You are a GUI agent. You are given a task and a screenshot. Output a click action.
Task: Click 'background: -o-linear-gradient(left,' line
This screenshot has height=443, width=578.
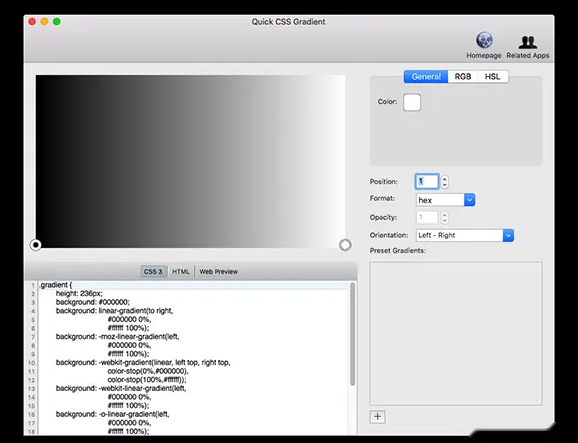pyautogui.click(x=112, y=414)
